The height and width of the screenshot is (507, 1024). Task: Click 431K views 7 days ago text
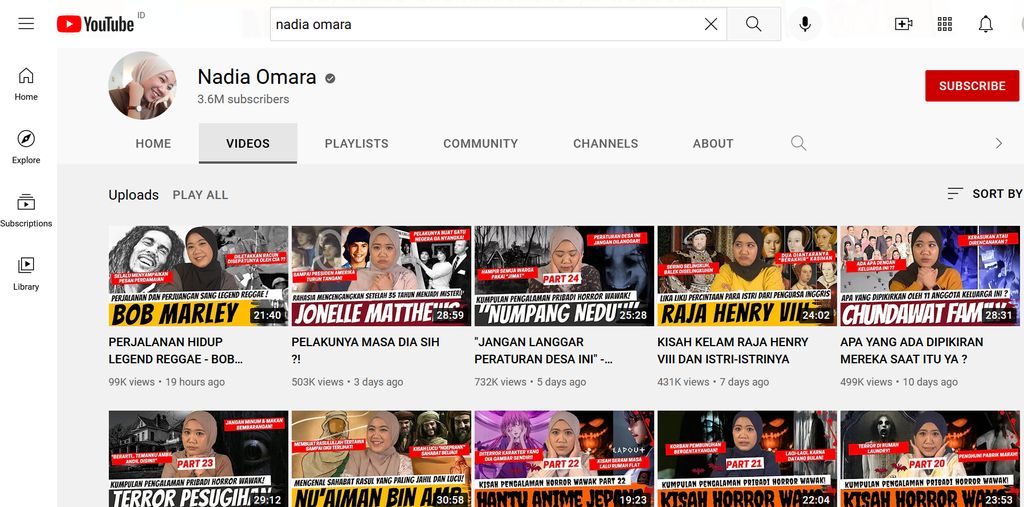pyautogui.click(x=713, y=382)
